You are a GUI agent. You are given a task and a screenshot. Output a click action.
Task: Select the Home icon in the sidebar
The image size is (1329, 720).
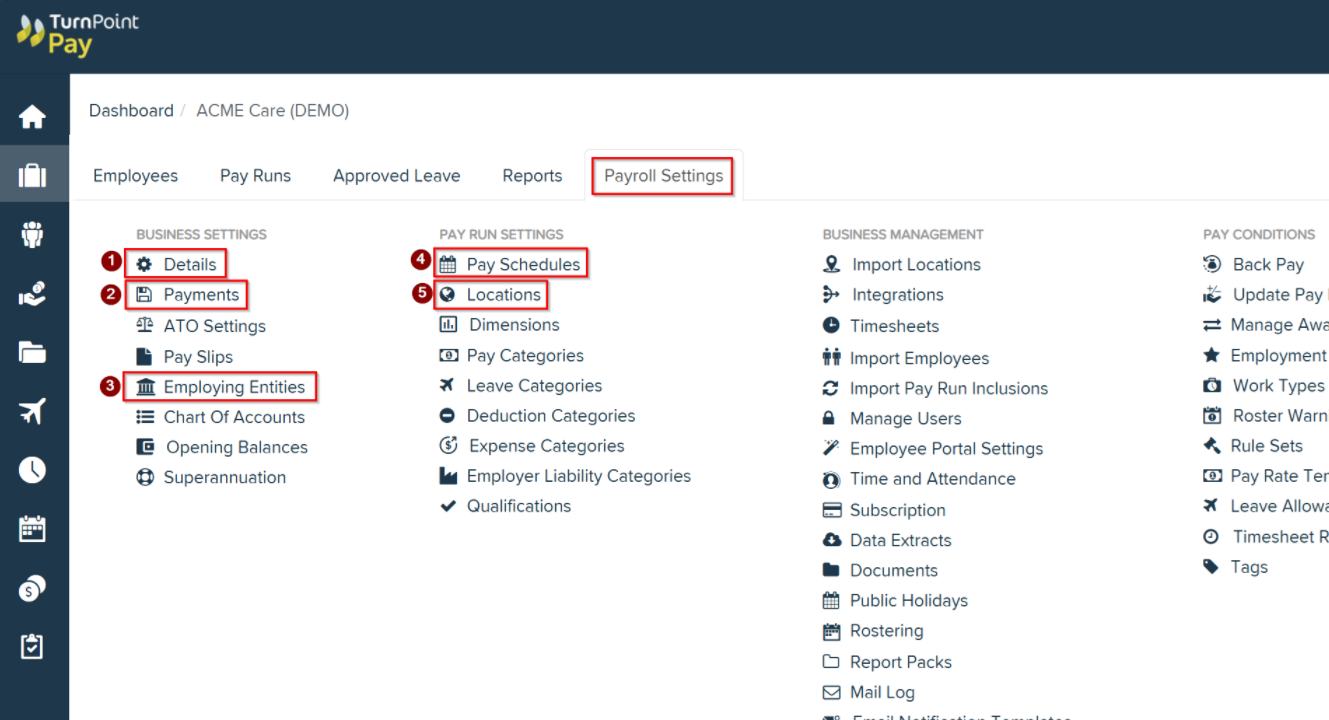pyautogui.click(x=33, y=115)
